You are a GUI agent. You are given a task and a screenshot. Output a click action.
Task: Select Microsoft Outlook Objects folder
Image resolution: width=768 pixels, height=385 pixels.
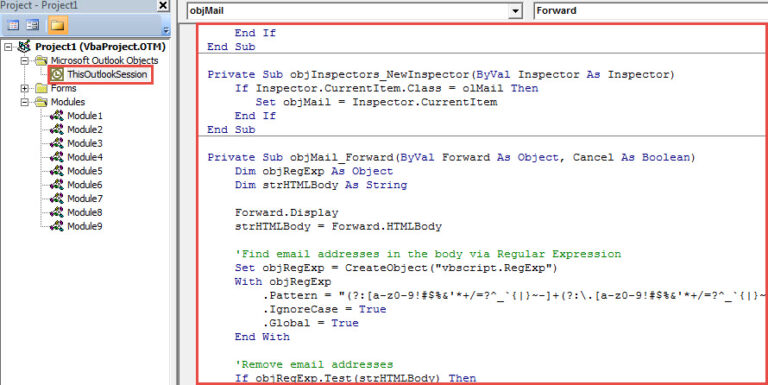tap(104, 61)
